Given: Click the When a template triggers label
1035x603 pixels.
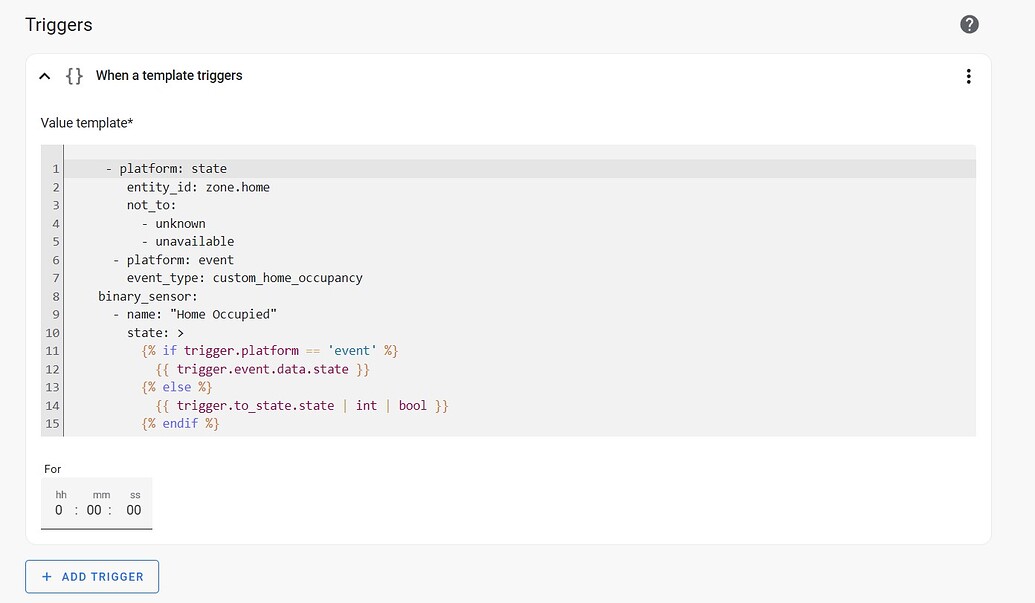Looking at the screenshot, I should click(x=168, y=75).
